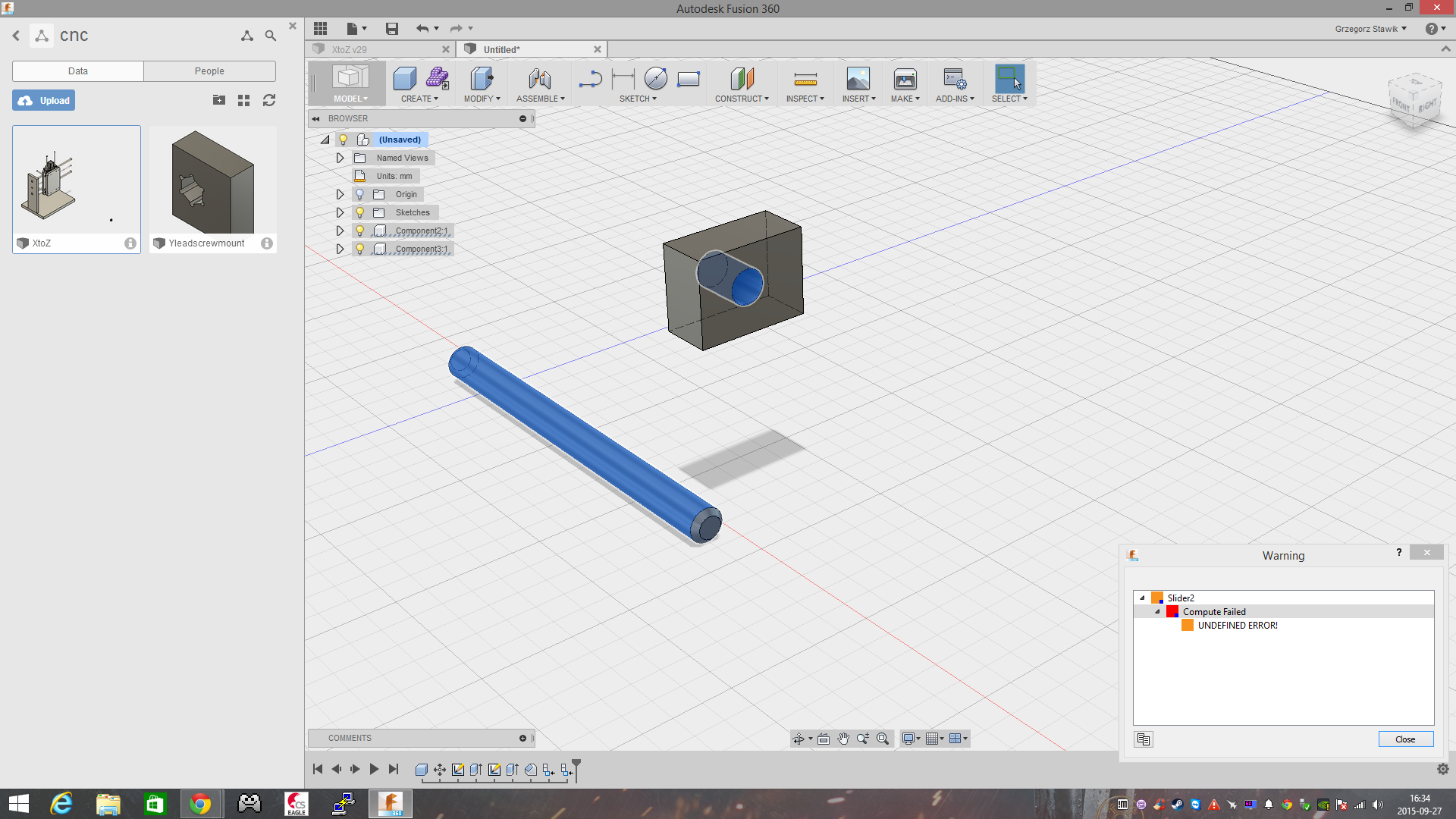This screenshot has height=819, width=1456.
Task: Expand the Named Views tree node
Action: [x=340, y=158]
